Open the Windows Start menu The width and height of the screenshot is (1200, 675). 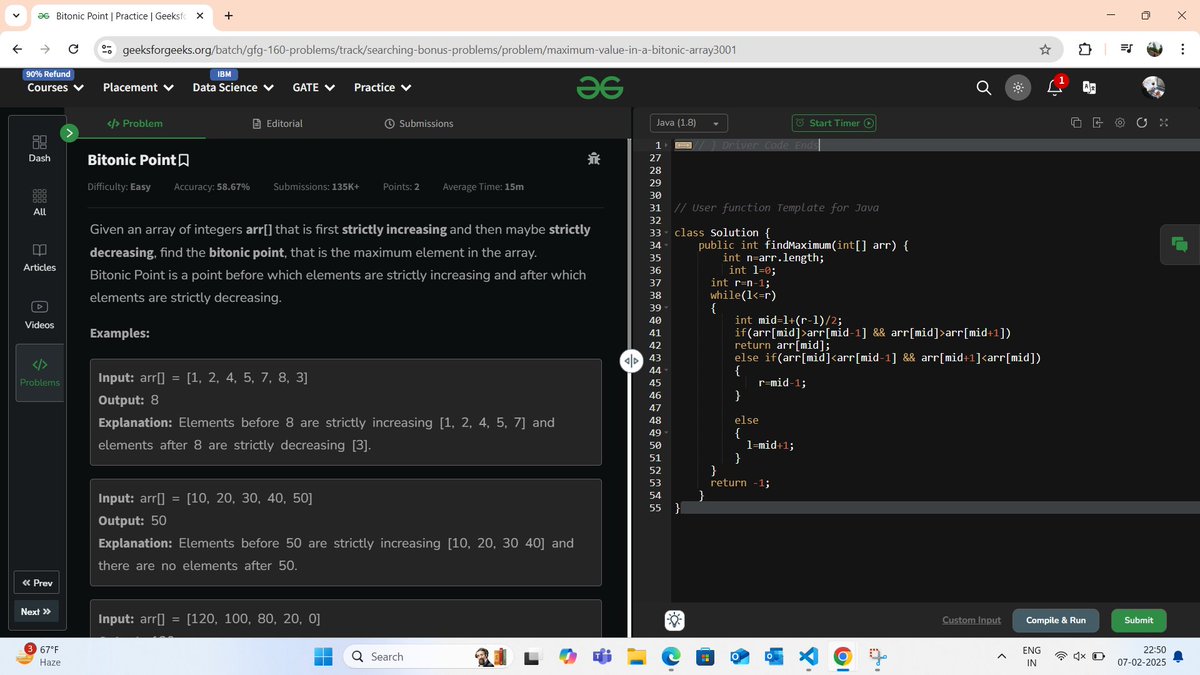(x=323, y=656)
